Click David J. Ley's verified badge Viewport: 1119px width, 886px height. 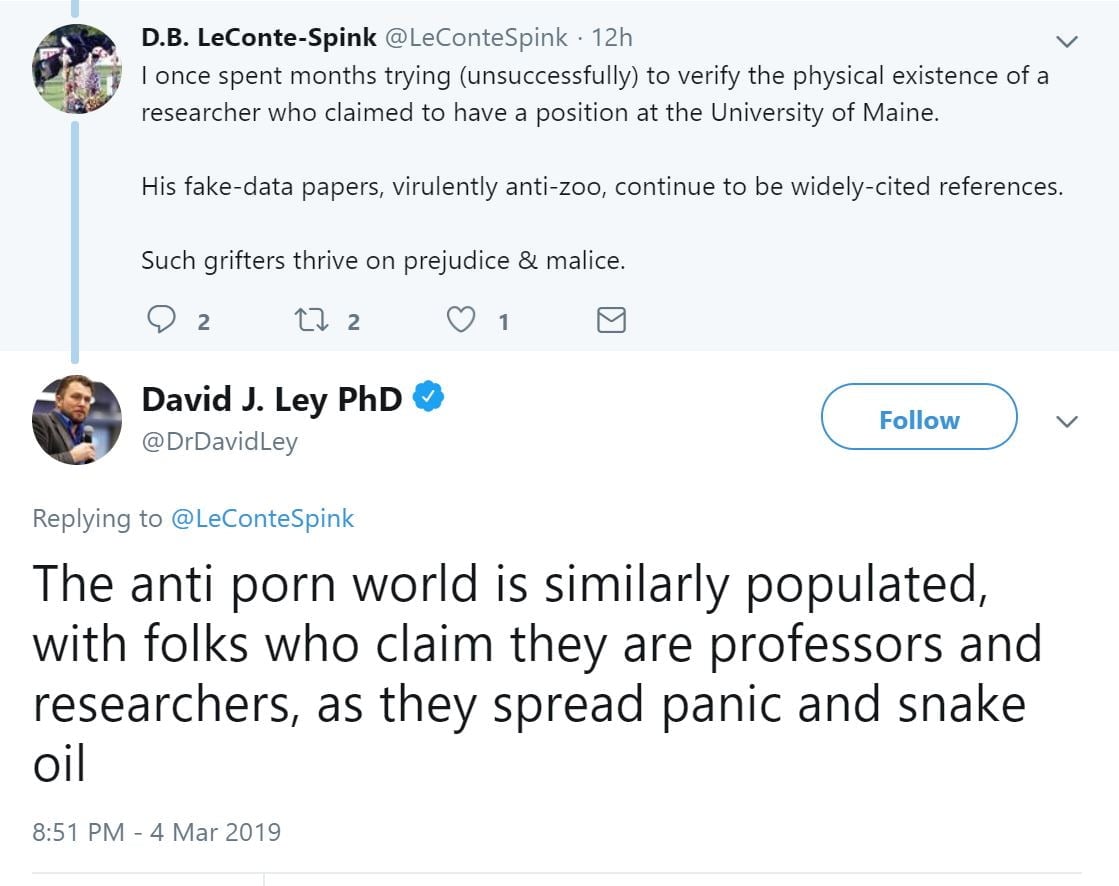[x=429, y=398]
